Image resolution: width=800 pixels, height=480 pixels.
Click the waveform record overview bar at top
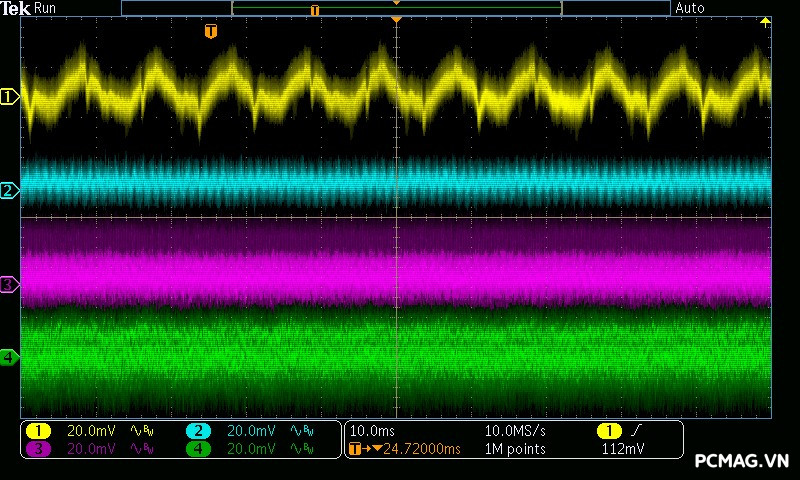396,8
